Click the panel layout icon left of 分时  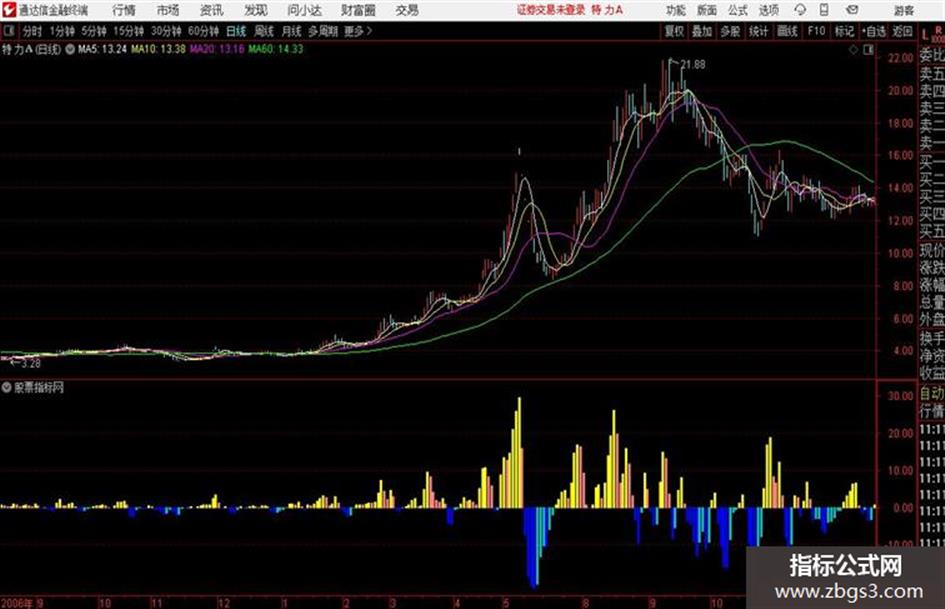(x=9, y=31)
